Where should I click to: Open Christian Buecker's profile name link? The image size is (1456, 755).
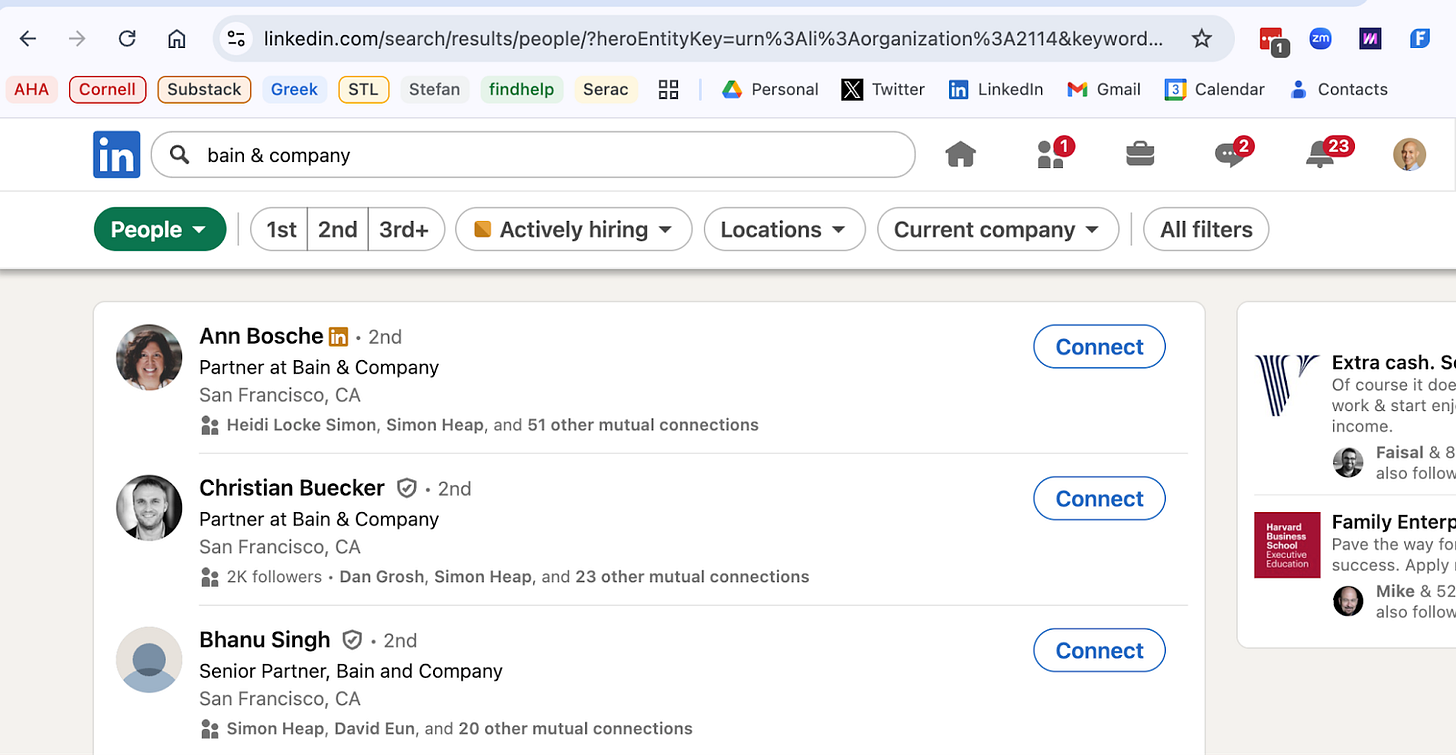(292, 488)
